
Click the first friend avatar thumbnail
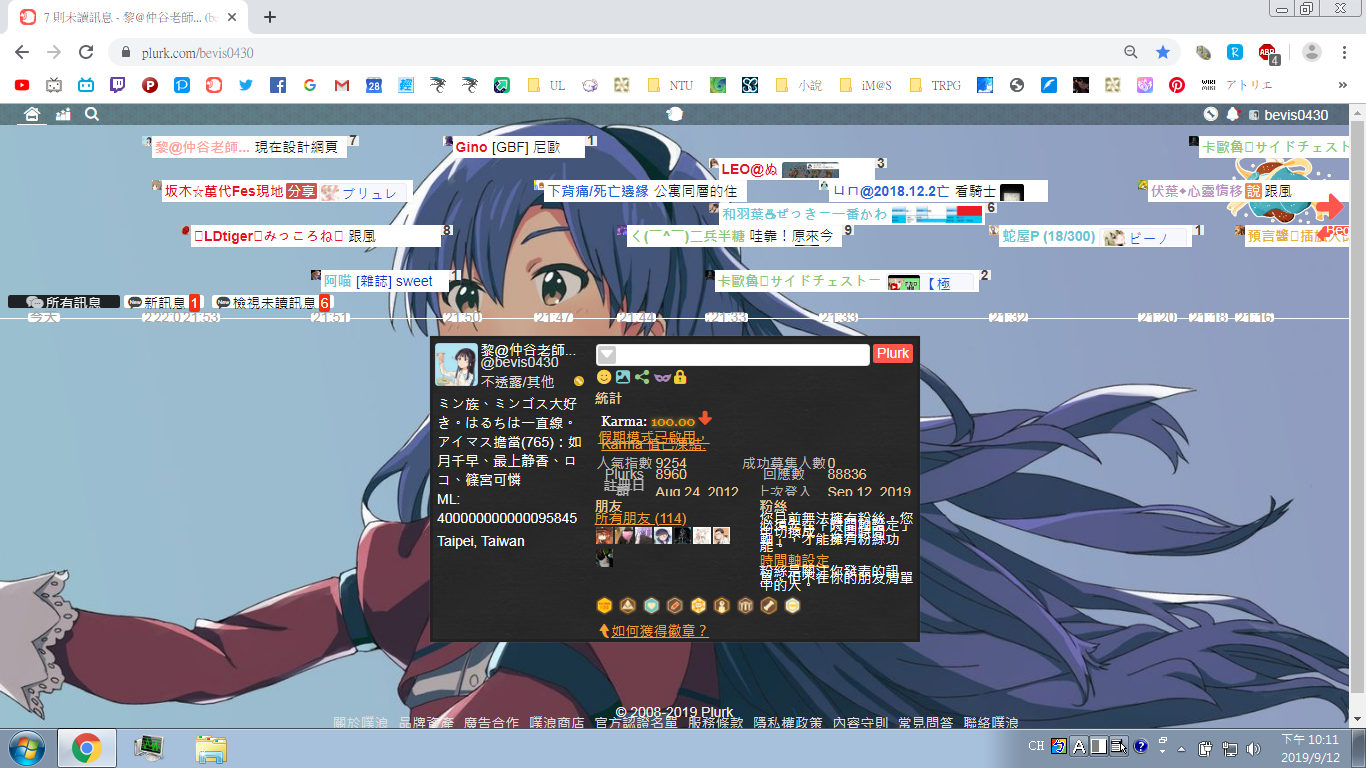pos(603,535)
